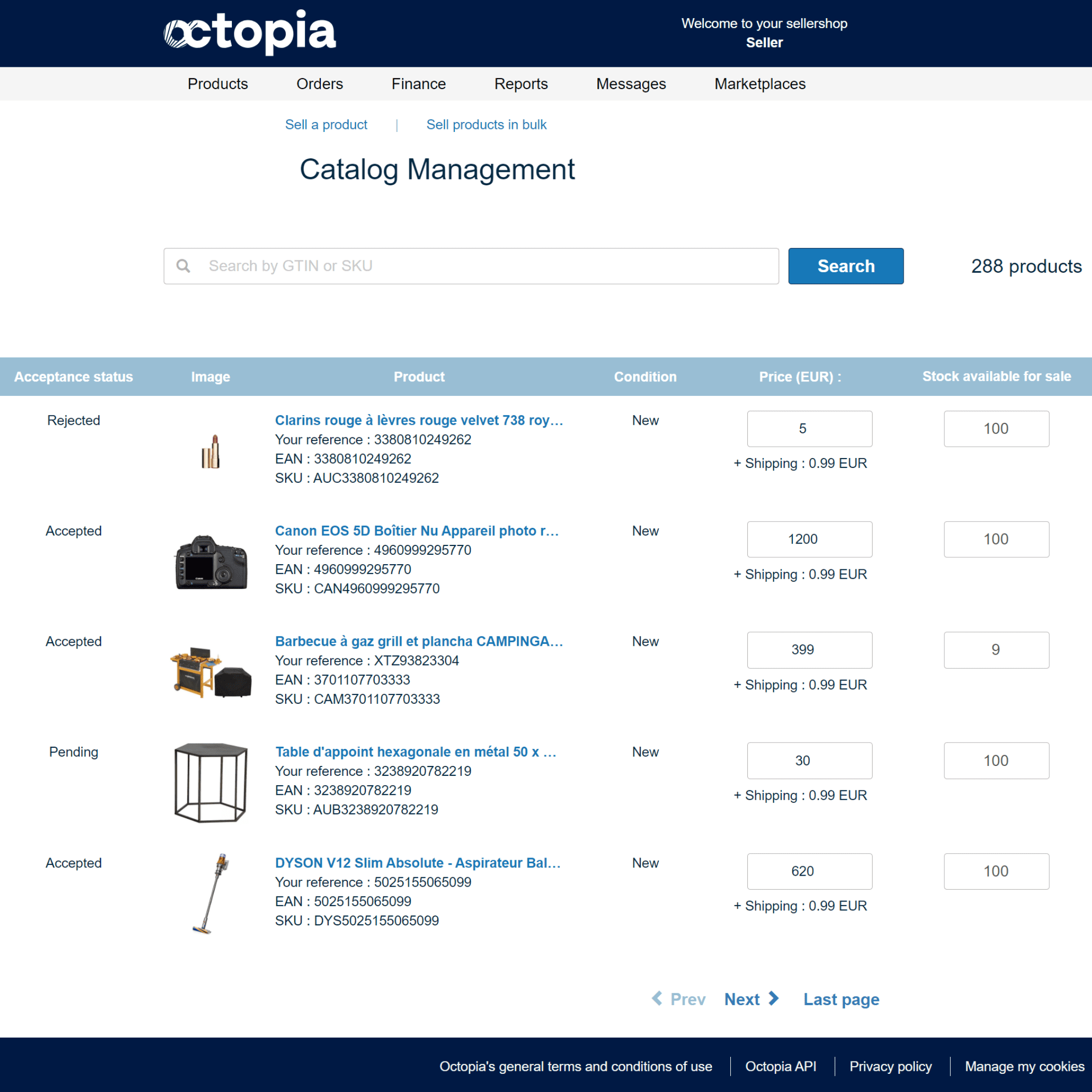1092x1092 pixels.
Task: Edit the Dyson price field showing 620
Action: [809, 871]
